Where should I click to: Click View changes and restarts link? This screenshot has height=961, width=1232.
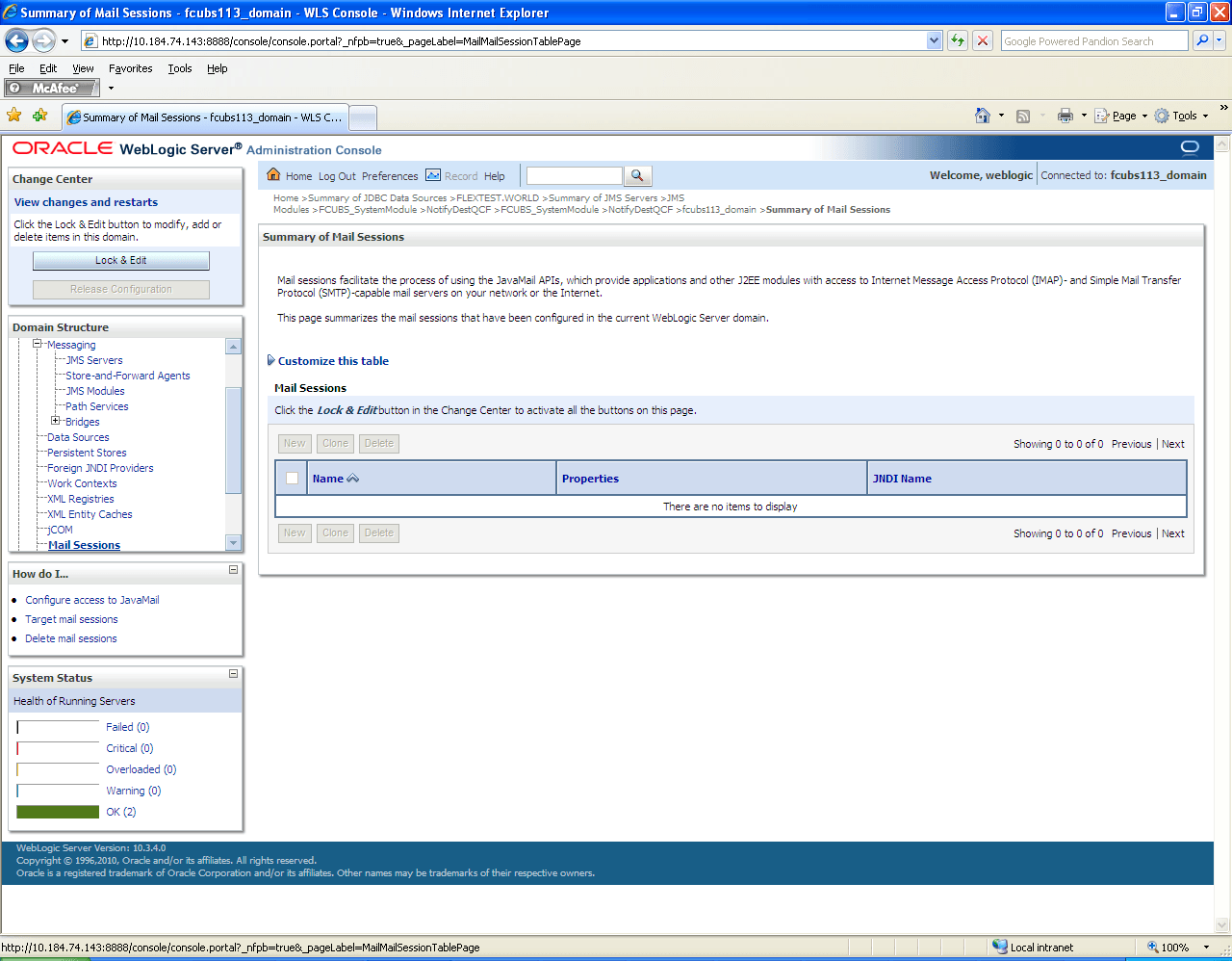pos(86,202)
